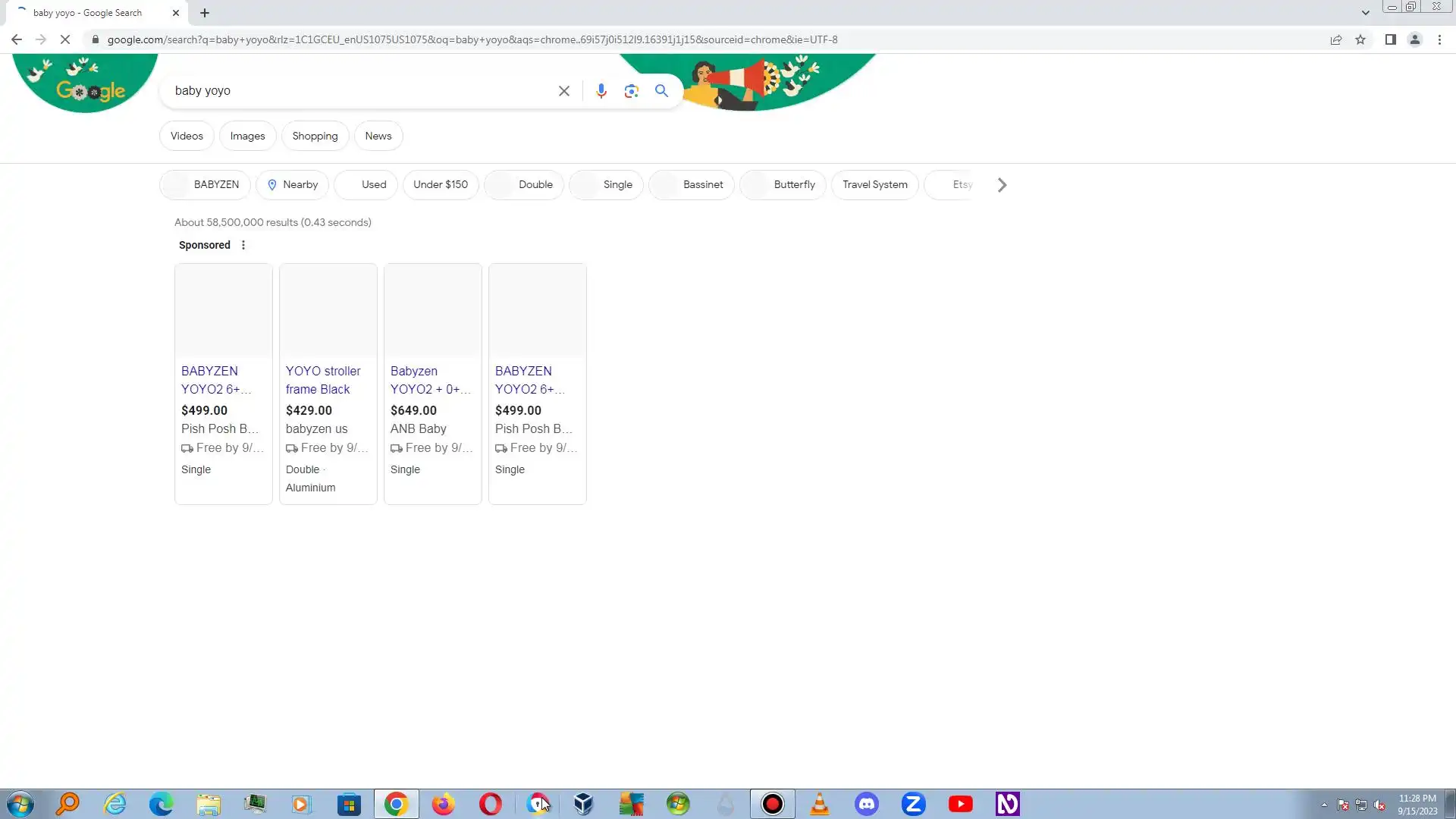Screen dimensions: 1456x819
Task: Select the Nearby filter chip
Action: point(292,184)
